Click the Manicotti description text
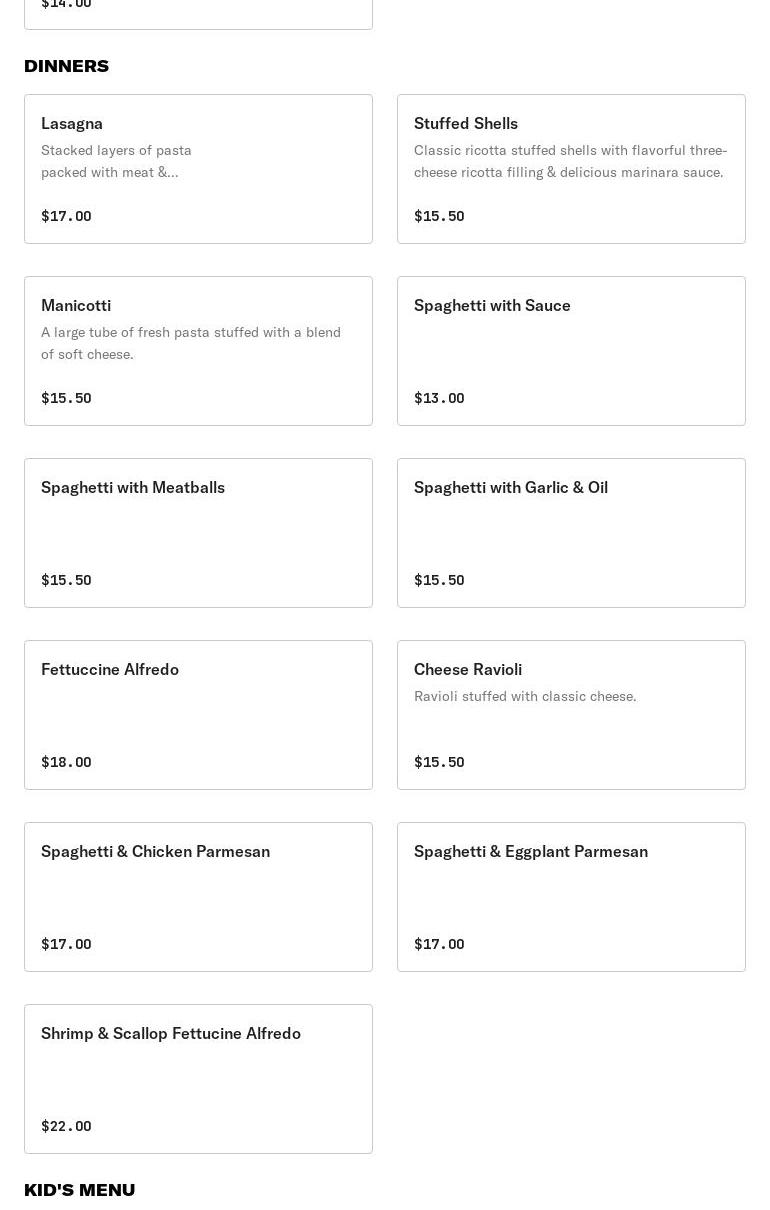 pos(190,343)
